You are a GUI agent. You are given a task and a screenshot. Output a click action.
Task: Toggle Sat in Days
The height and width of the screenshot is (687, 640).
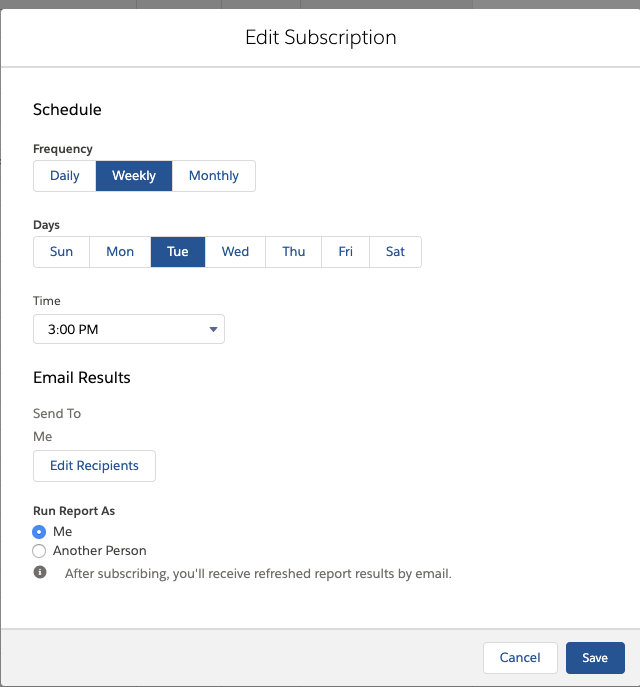(x=396, y=252)
